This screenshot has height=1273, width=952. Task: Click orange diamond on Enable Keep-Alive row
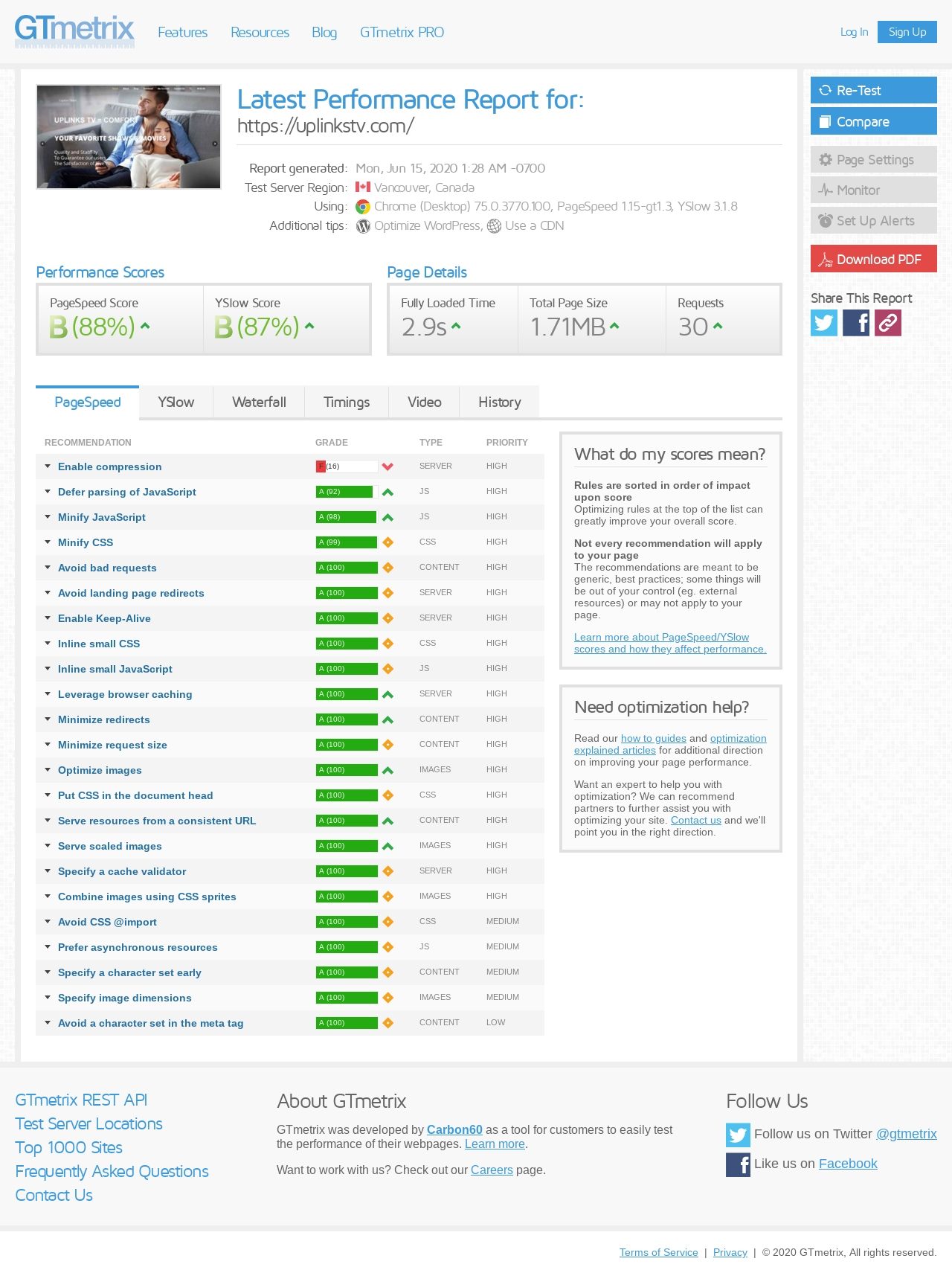(x=387, y=618)
